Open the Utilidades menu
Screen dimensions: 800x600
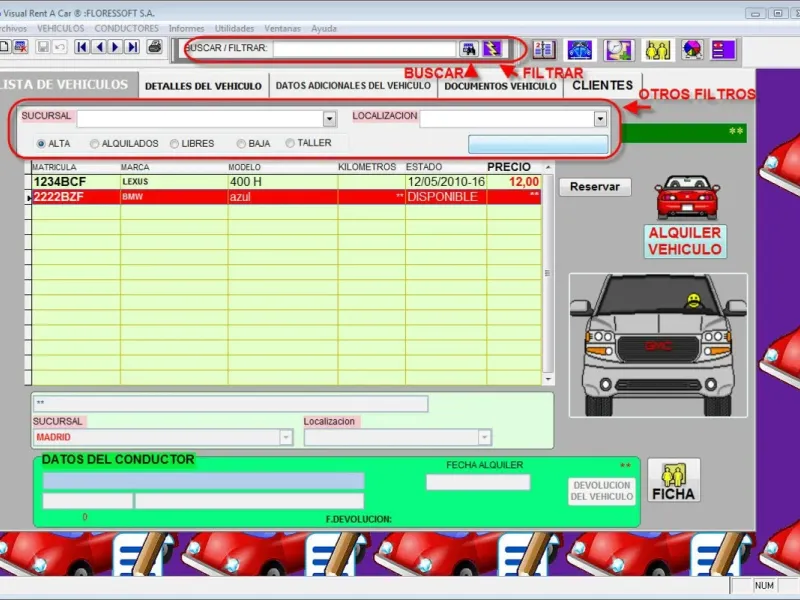tap(234, 29)
